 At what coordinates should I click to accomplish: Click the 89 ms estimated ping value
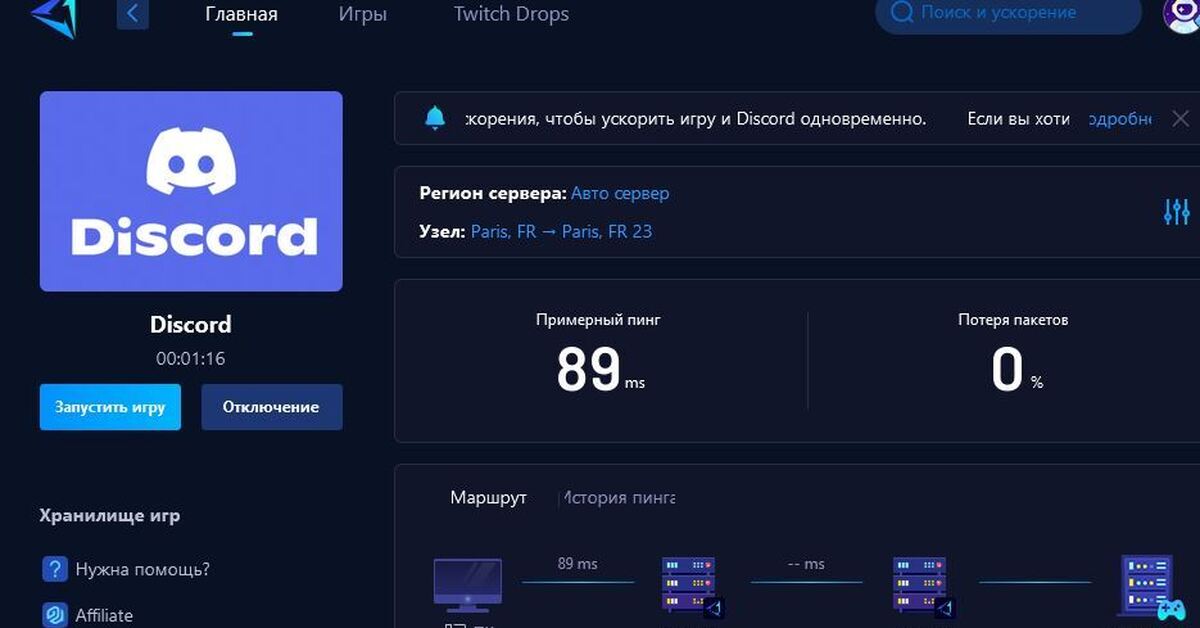600,369
